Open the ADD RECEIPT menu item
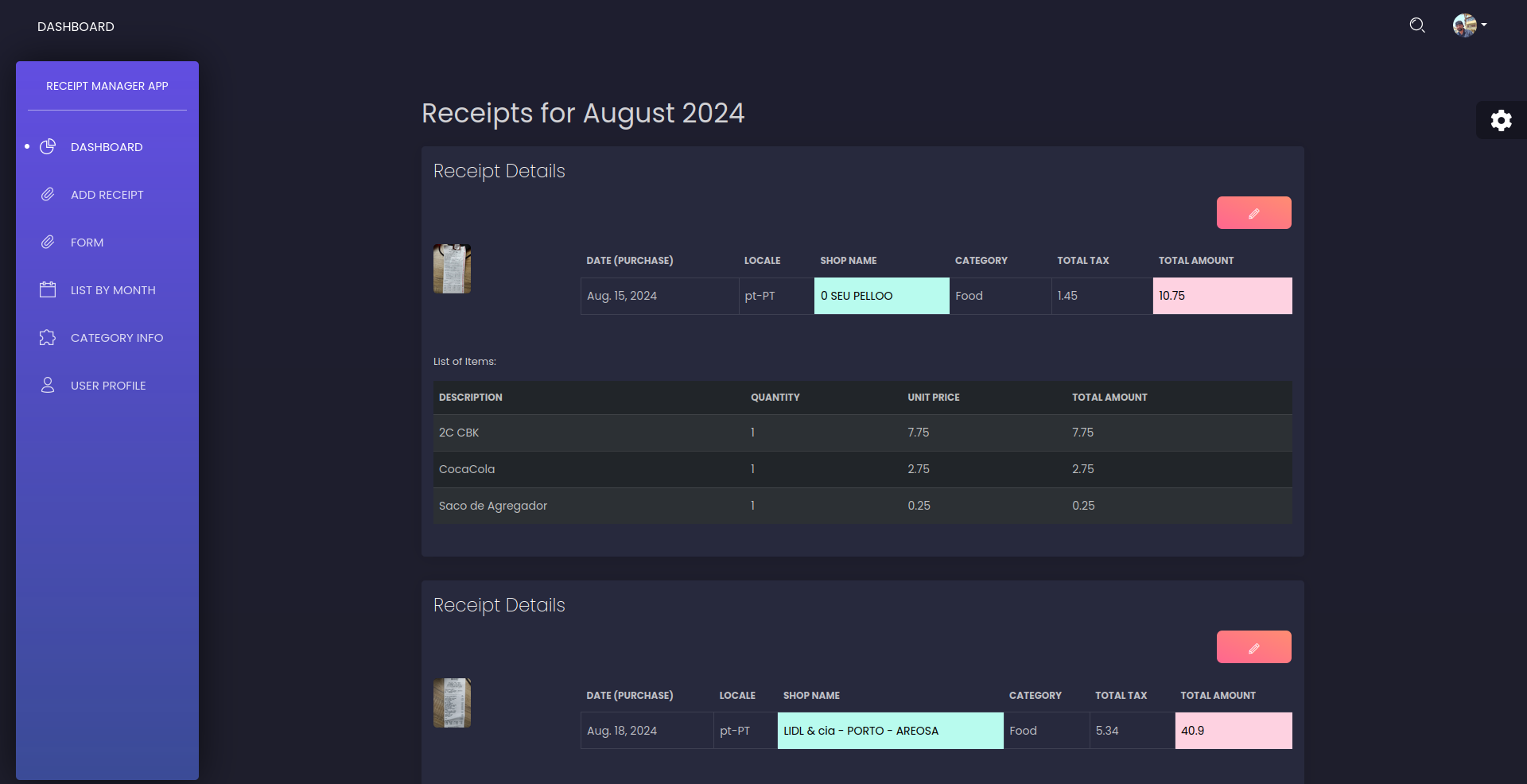The height and width of the screenshot is (784, 1527). [107, 195]
